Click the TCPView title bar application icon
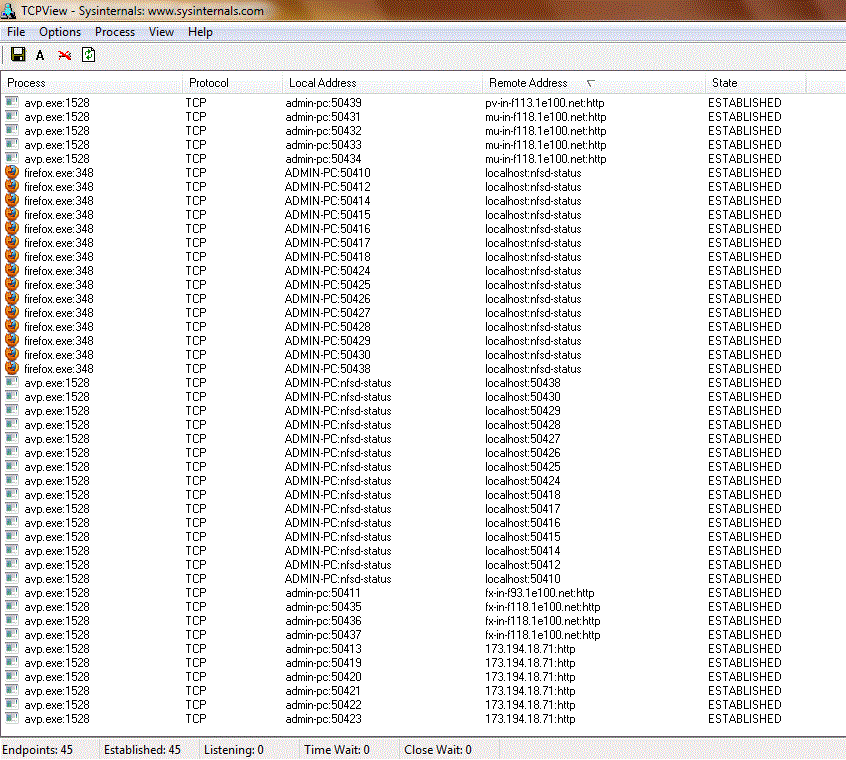The image size is (846, 760). click(9, 11)
